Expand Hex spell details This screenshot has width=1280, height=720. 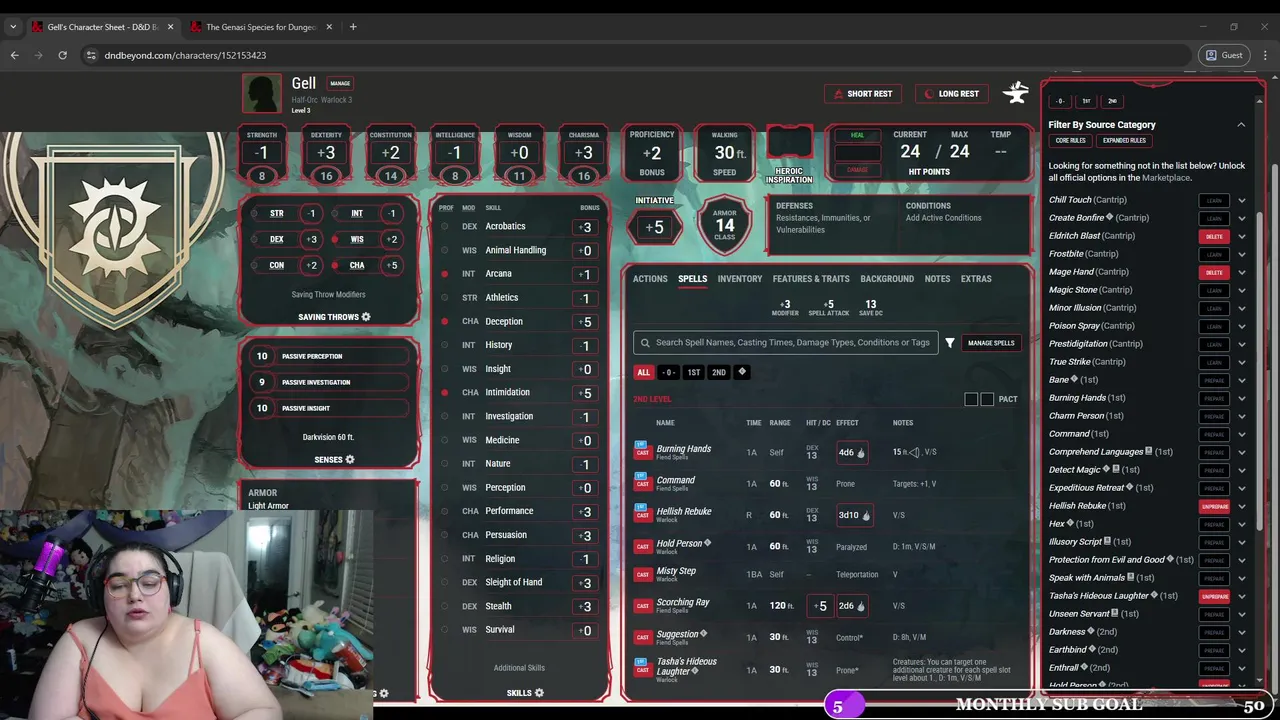tap(1241, 524)
